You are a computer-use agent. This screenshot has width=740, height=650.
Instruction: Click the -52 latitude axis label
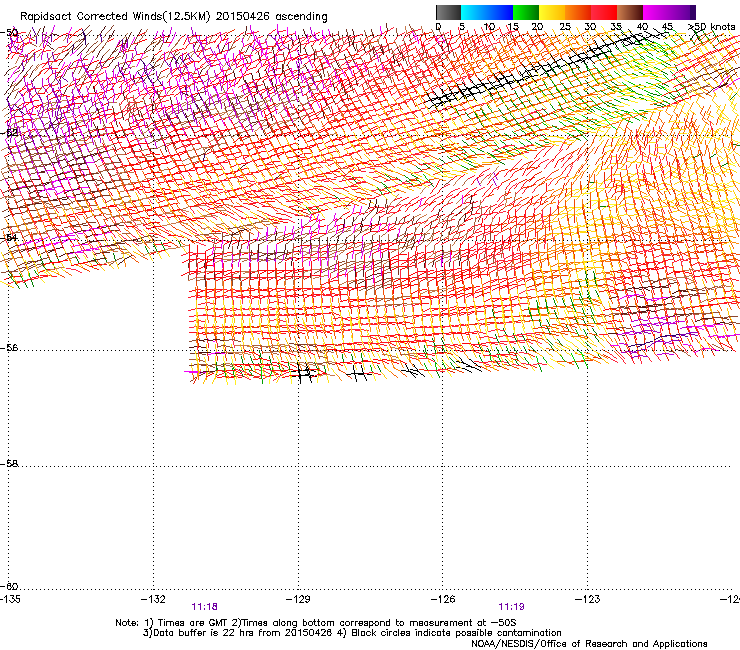tap(9, 133)
